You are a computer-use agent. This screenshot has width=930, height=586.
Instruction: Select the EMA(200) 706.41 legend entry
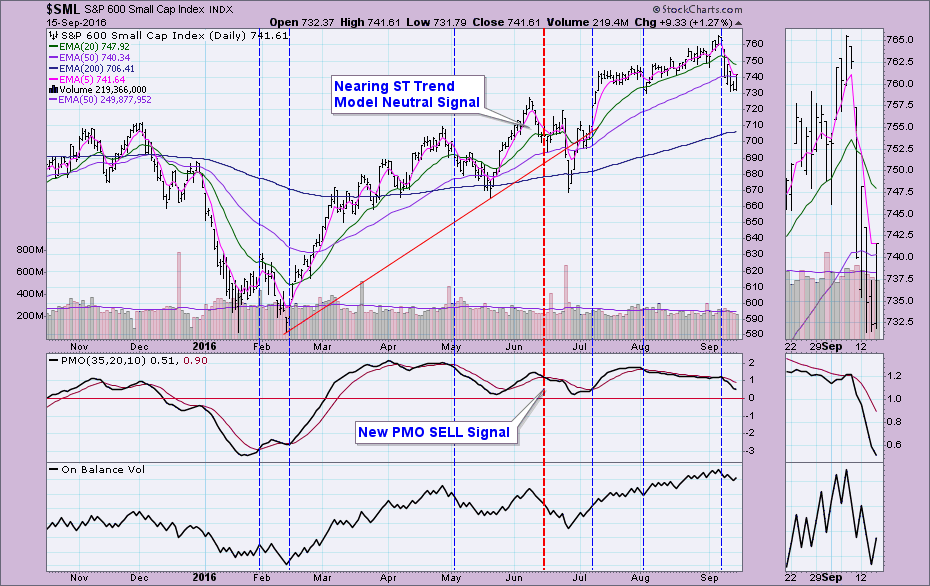click(x=91, y=68)
